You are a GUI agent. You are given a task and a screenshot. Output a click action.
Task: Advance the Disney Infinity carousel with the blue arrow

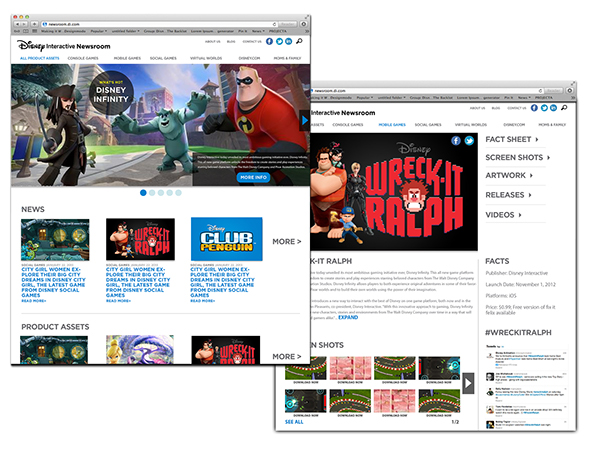(x=305, y=120)
